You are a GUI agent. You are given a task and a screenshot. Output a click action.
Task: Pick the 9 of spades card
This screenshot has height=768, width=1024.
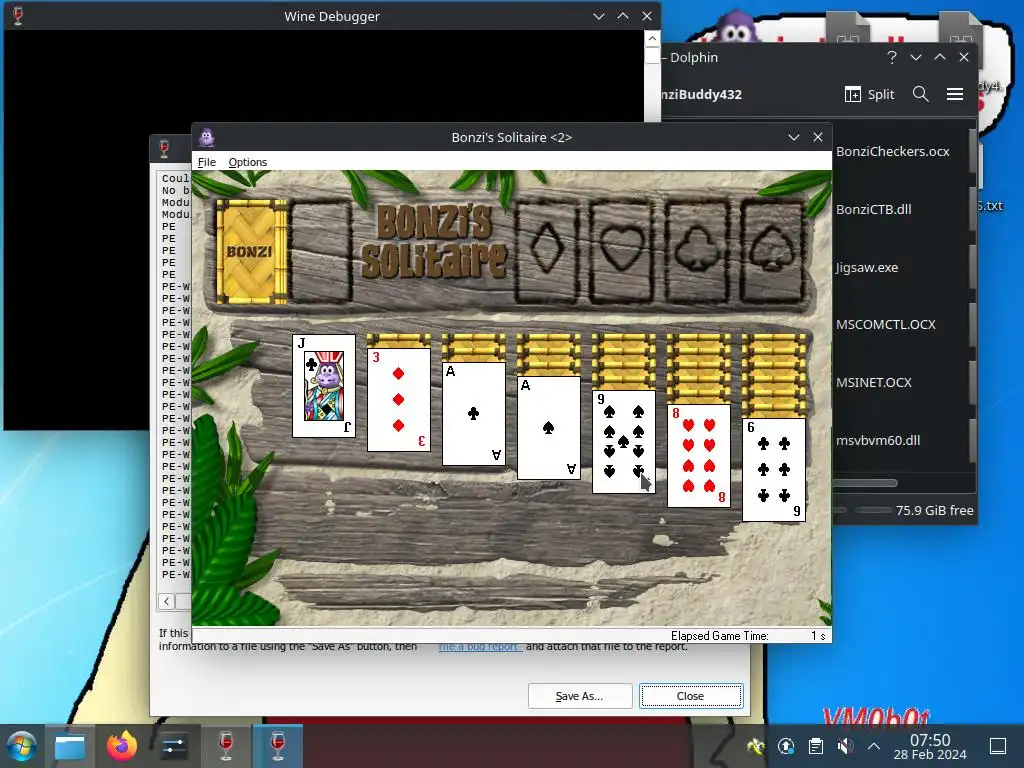[x=624, y=442]
